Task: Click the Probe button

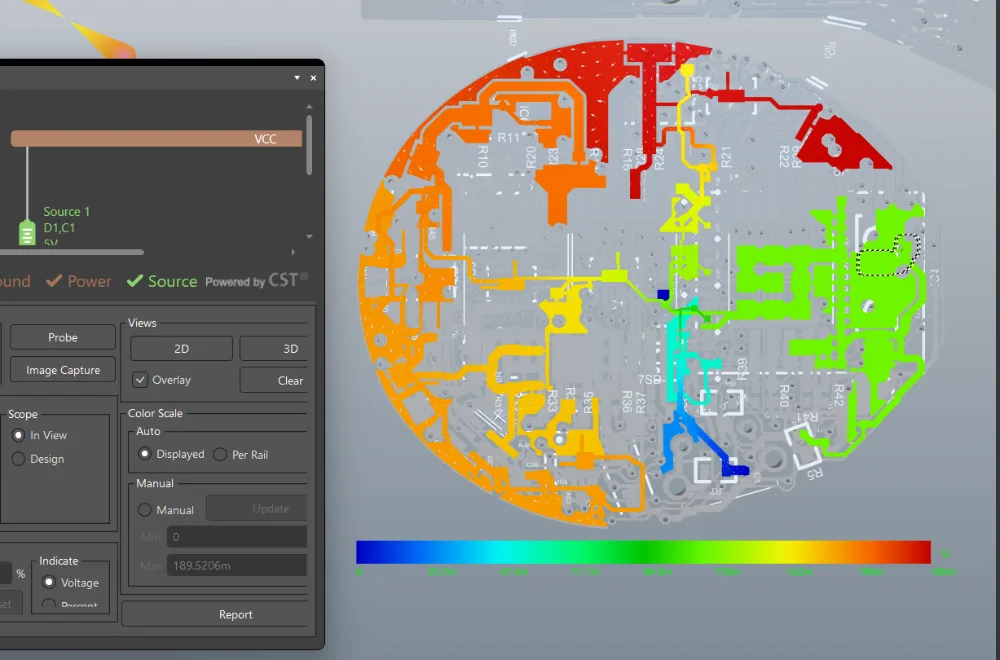Action: pyautogui.click(x=62, y=337)
